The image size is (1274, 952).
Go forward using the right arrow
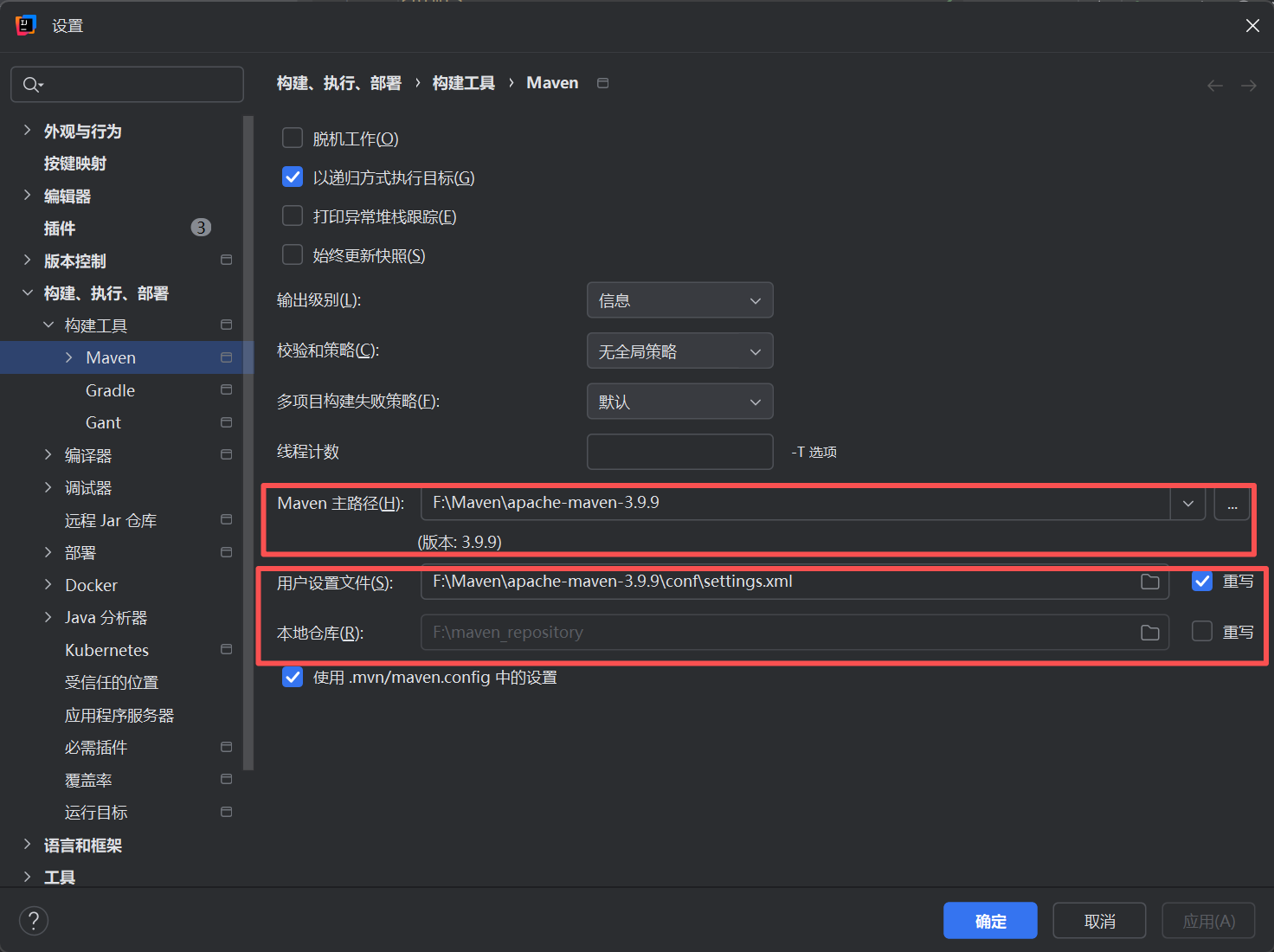(1249, 85)
